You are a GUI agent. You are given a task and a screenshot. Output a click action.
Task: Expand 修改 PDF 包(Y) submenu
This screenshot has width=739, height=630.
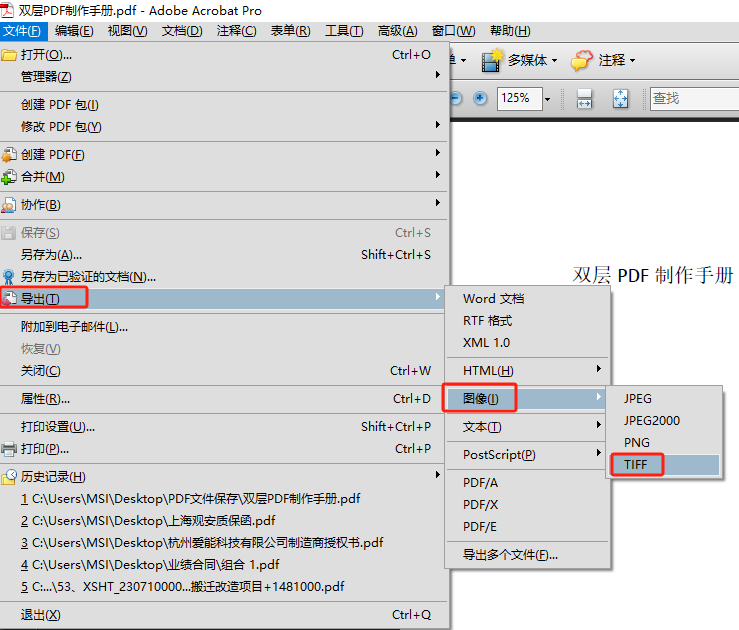click(x=224, y=126)
